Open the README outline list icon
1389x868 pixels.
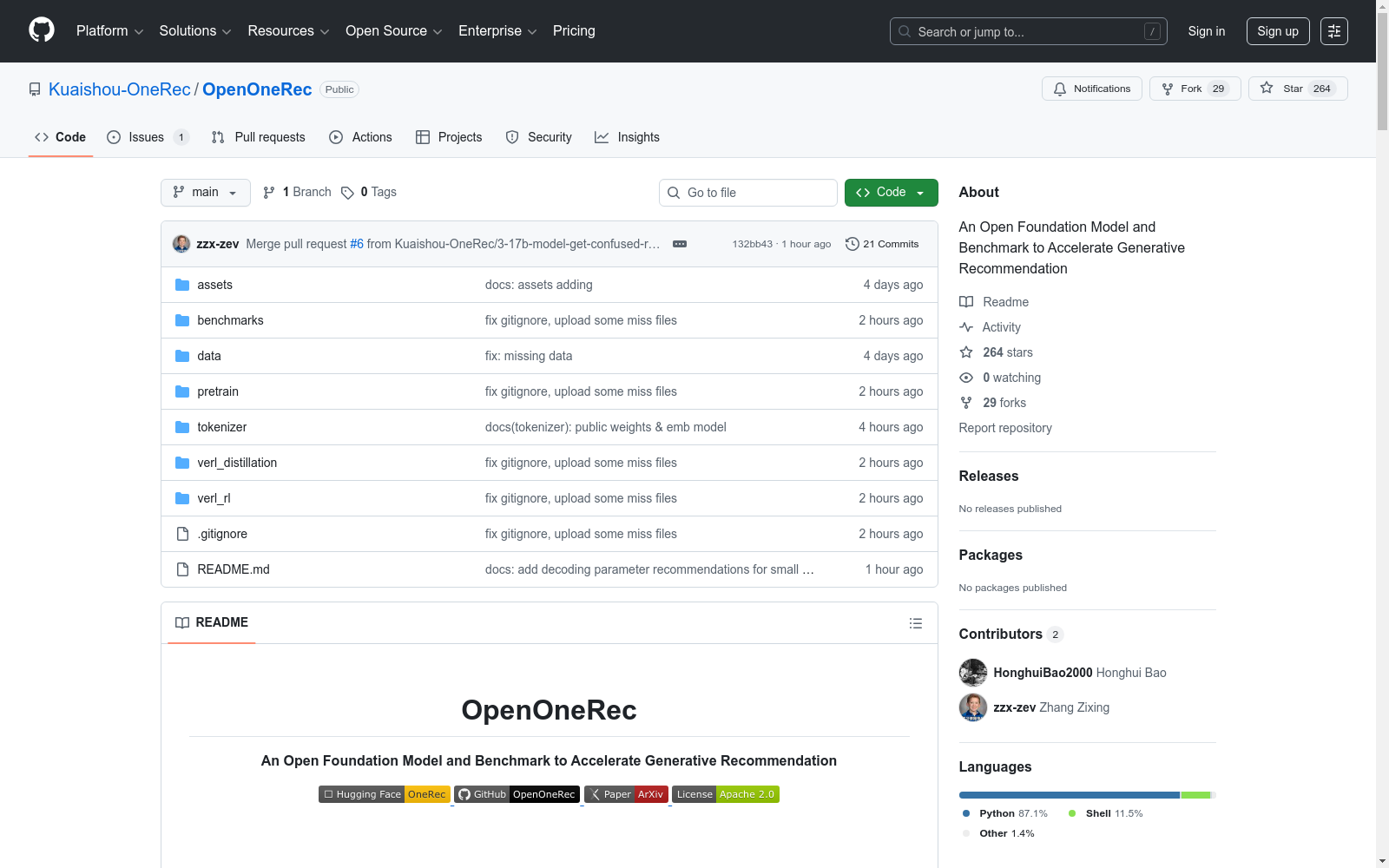click(x=916, y=623)
